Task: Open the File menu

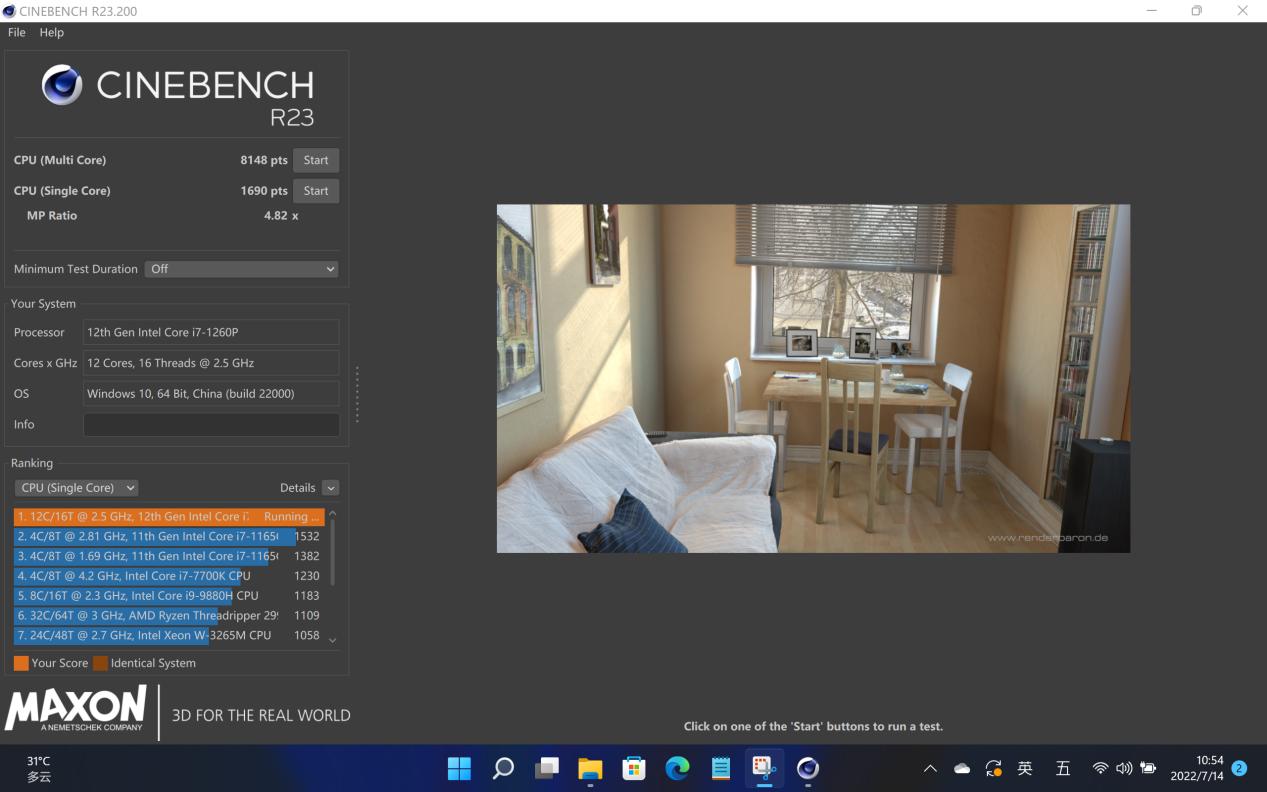Action: pyautogui.click(x=17, y=32)
